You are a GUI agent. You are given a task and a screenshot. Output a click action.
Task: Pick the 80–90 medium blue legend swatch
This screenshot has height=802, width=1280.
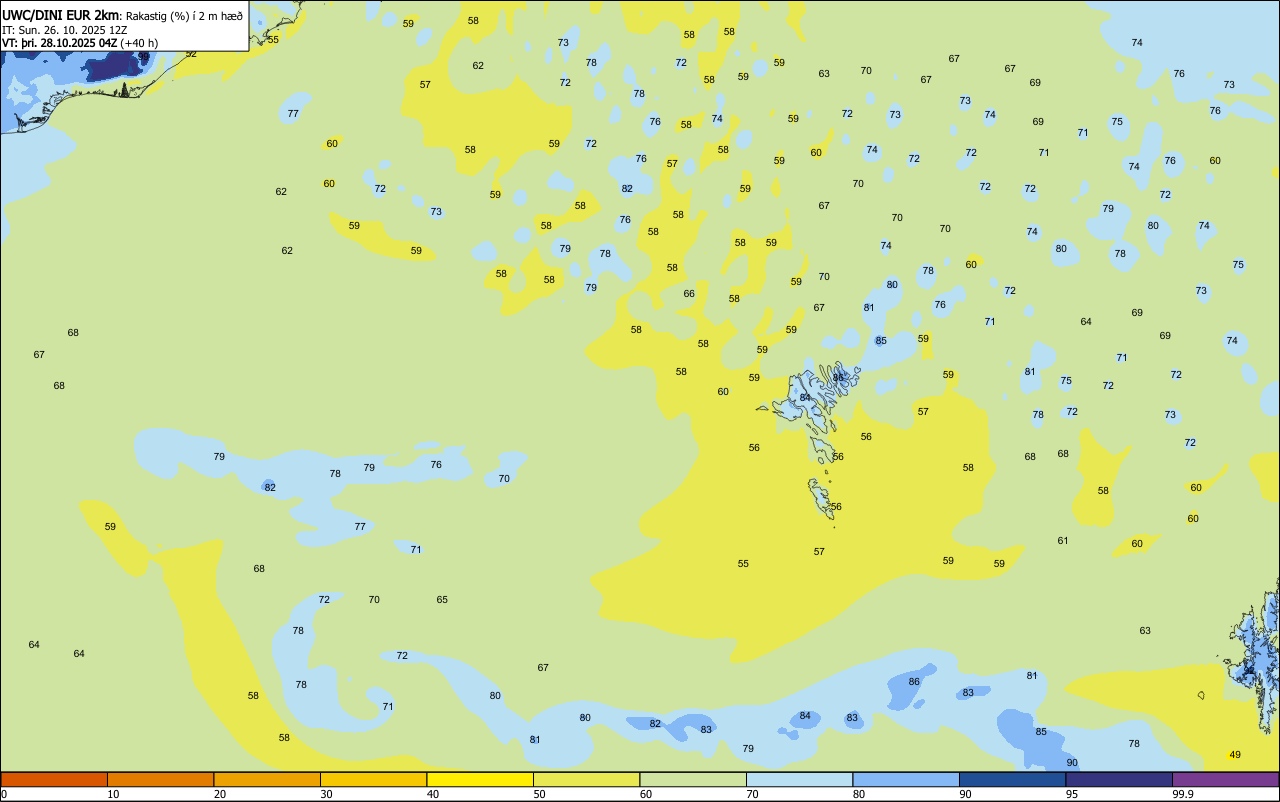point(906,779)
